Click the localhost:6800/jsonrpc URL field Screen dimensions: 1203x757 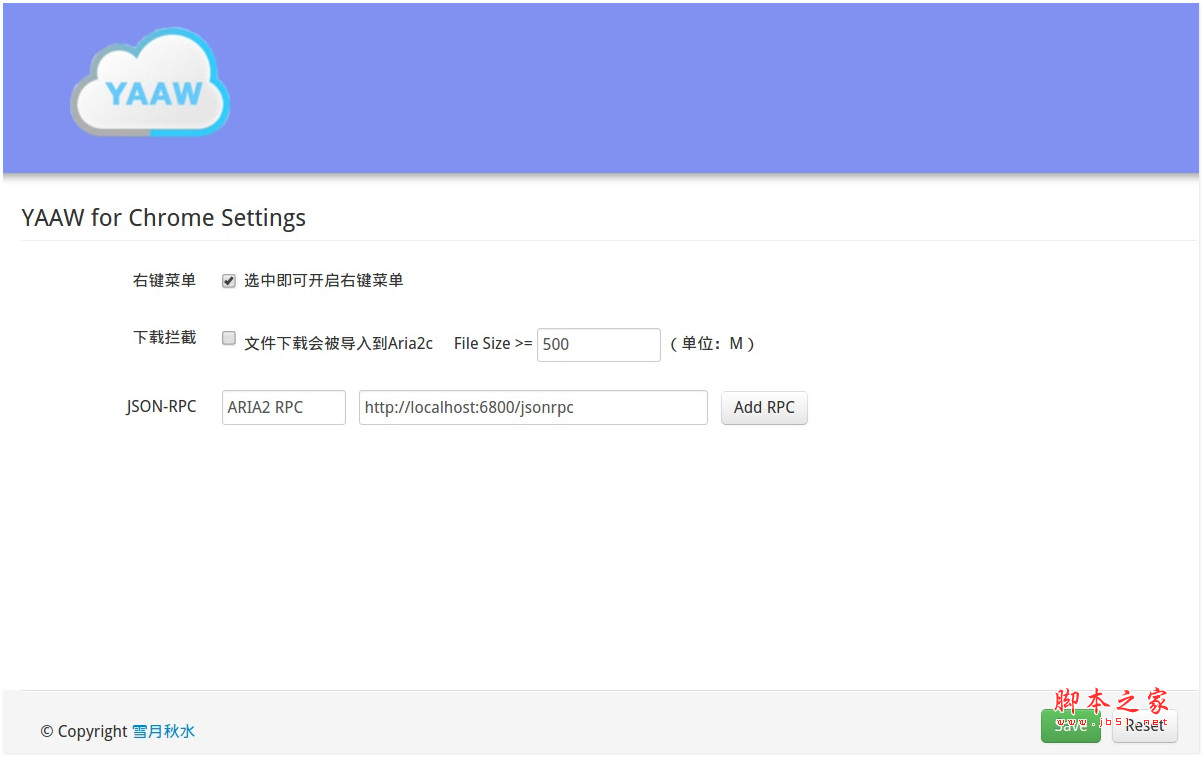532,407
